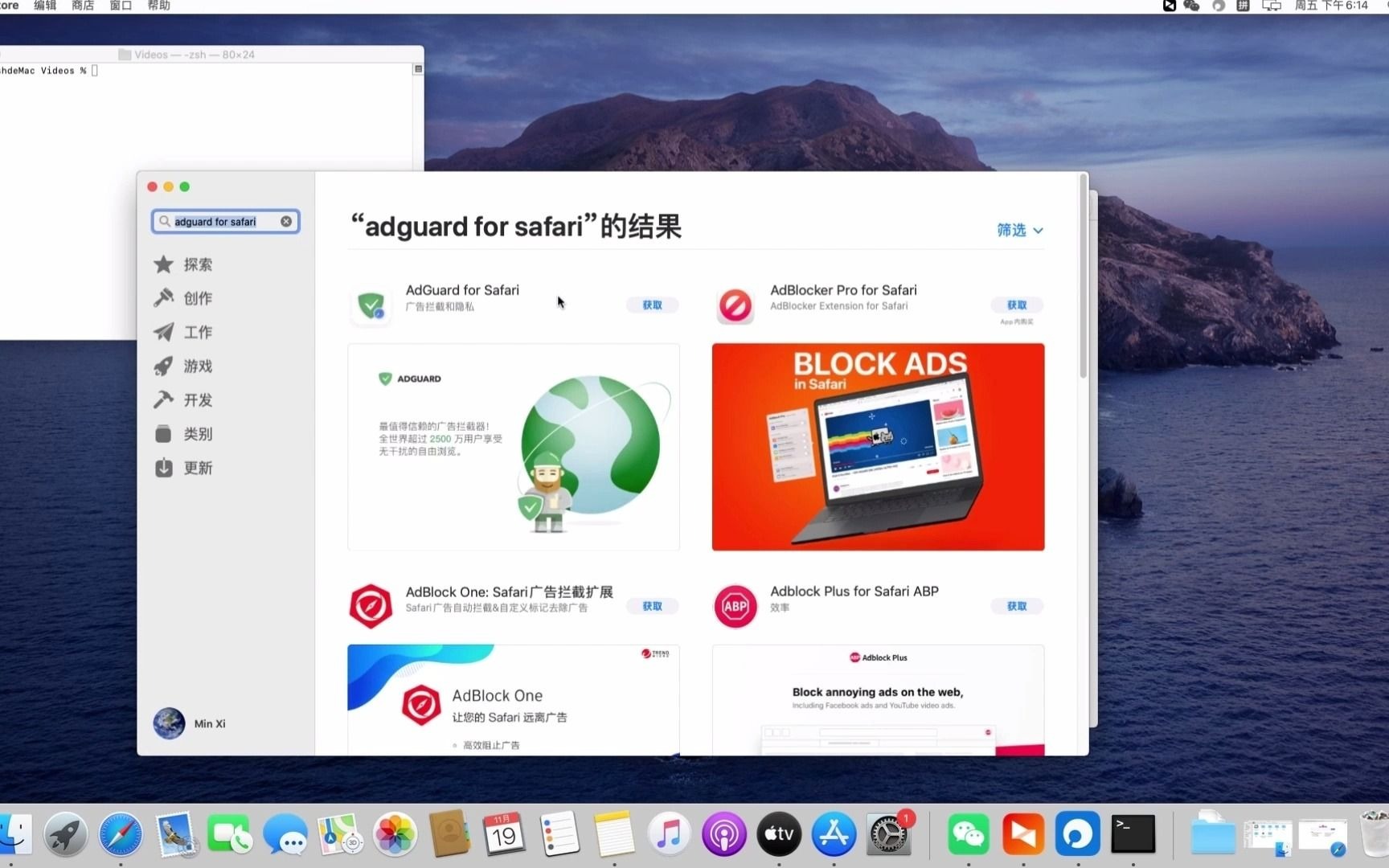Image resolution: width=1389 pixels, height=868 pixels.
Task: Click the Terminal window scroll indicator
Action: coord(418,69)
